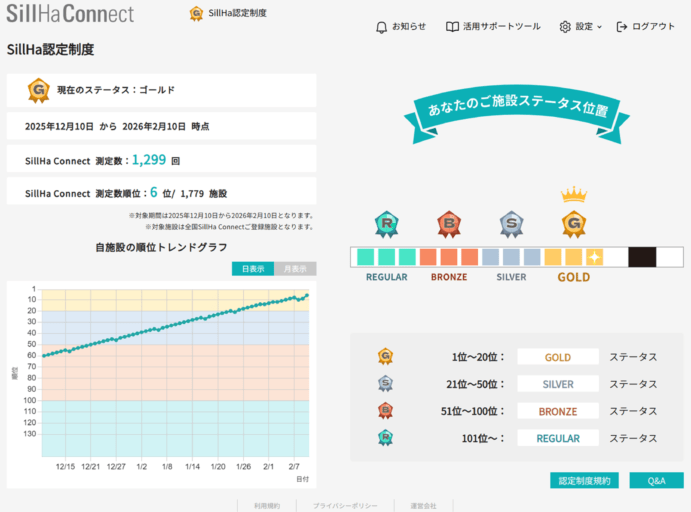Image resolution: width=691 pixels, height=512 pixels.
Task: Click the Bronze badge above the status bar
Action: 448,223
